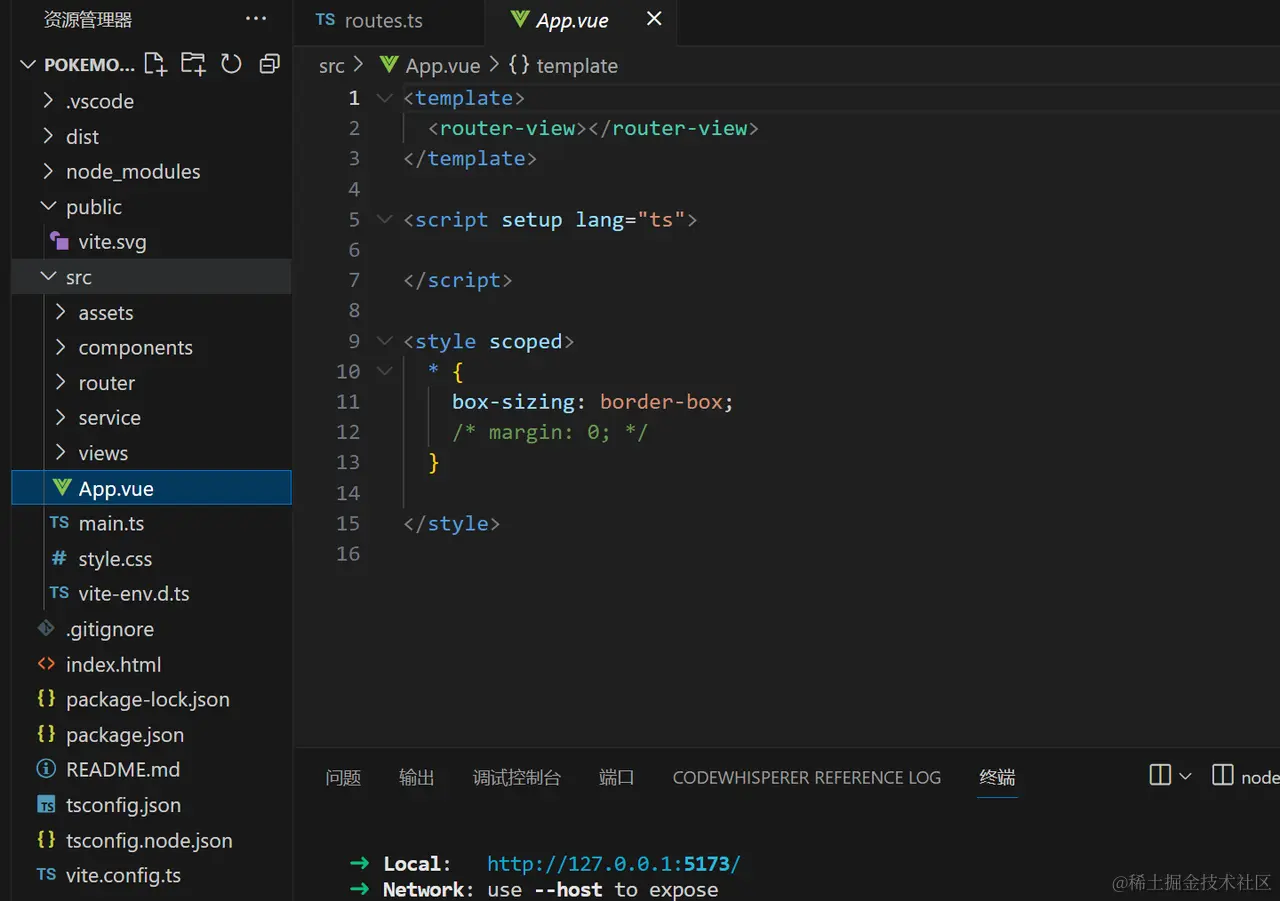Open the 调试控制台 panel tab
The width and height of the screenshot is (1280, 901).
[517, 777]
